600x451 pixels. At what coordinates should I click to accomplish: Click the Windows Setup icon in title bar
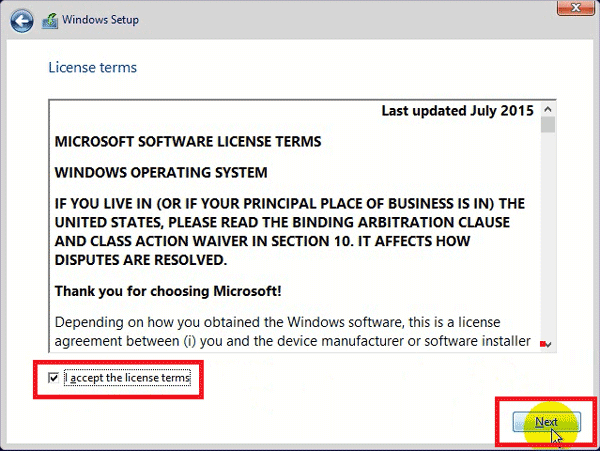tap(52, 20)
